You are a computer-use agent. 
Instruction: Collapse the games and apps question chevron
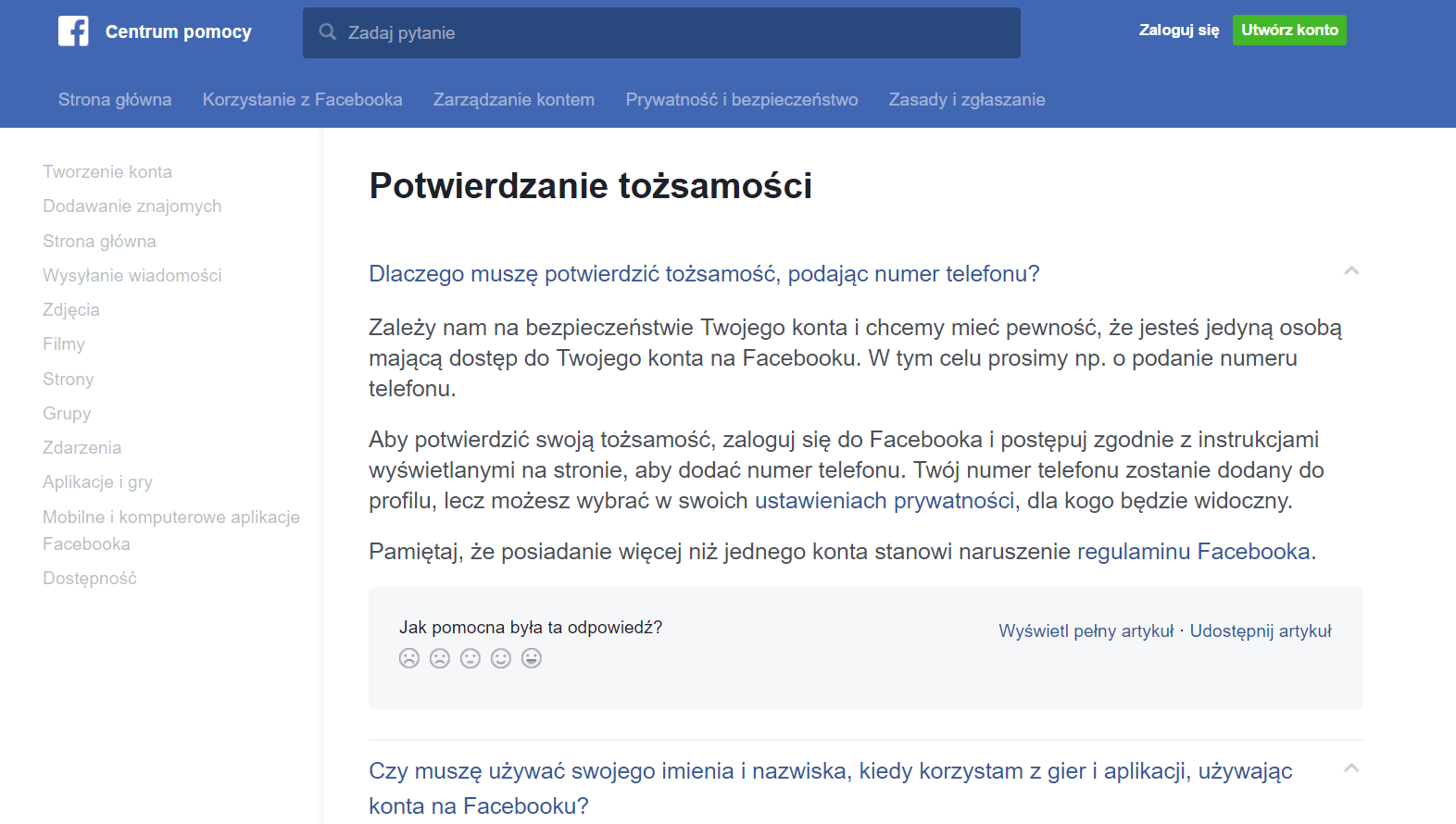click(1351, 768)
